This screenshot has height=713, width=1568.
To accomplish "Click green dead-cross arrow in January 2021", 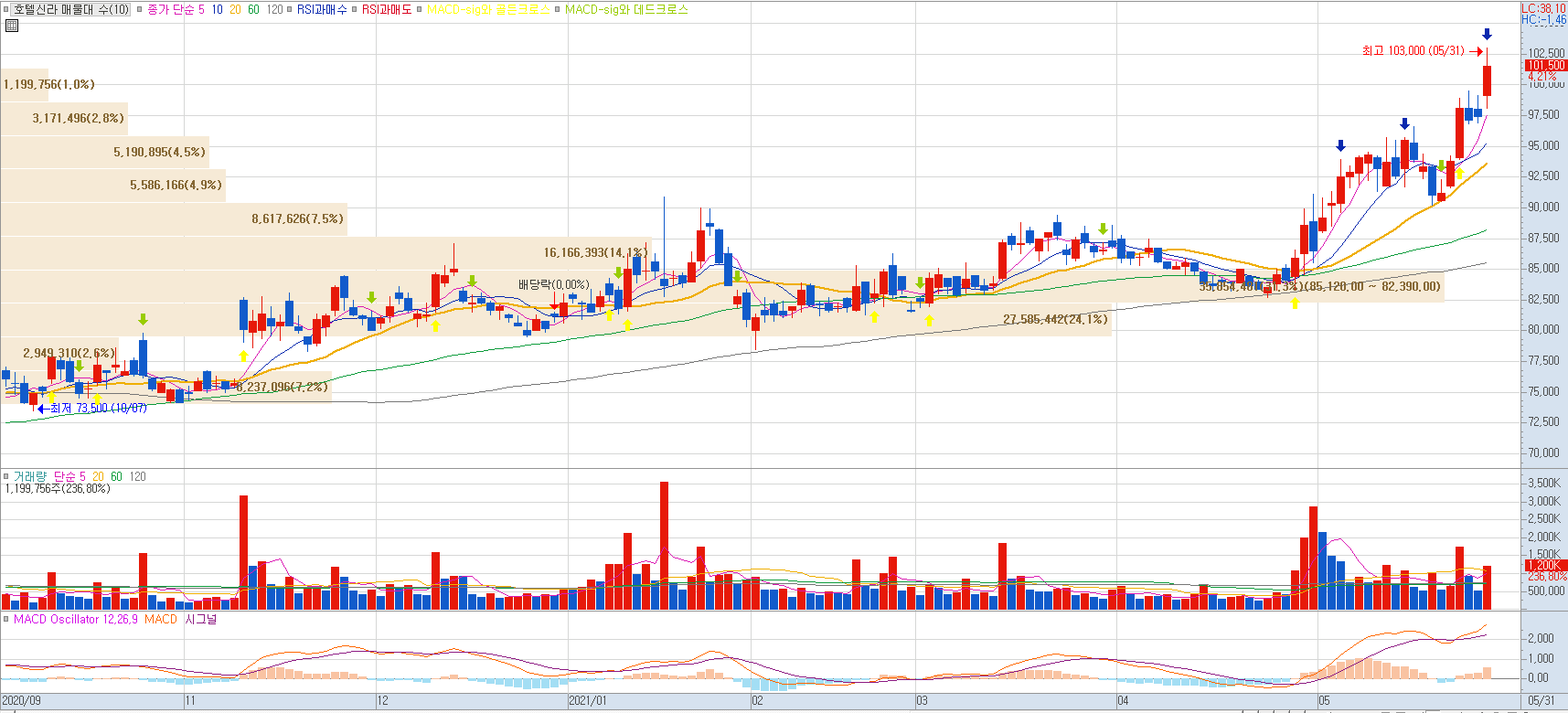I will pos(618,272).
